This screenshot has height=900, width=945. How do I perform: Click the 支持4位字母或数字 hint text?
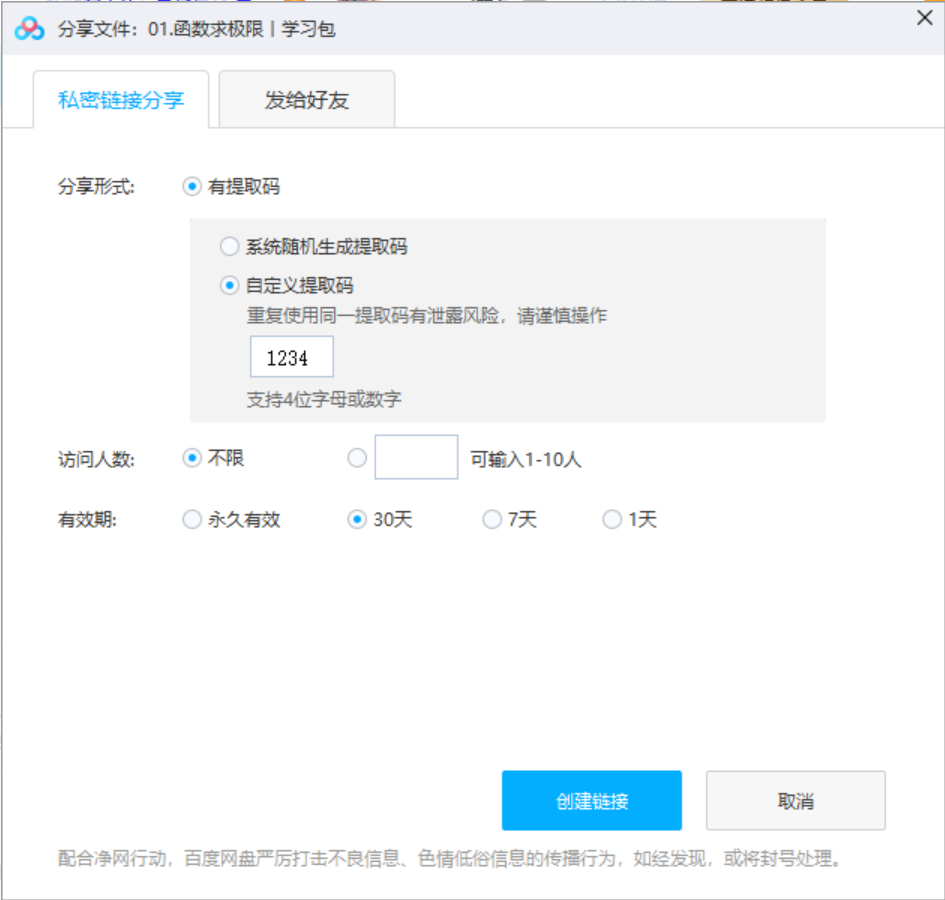pos(324,399)
